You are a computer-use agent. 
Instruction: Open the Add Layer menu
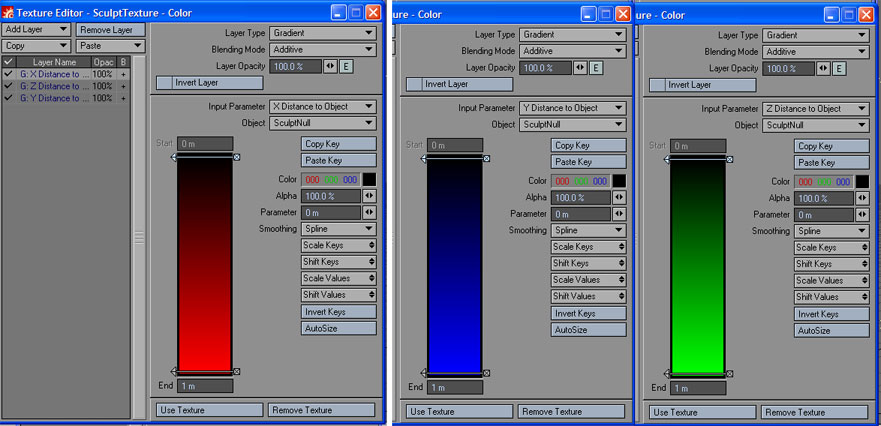click(x=37, y=30)
